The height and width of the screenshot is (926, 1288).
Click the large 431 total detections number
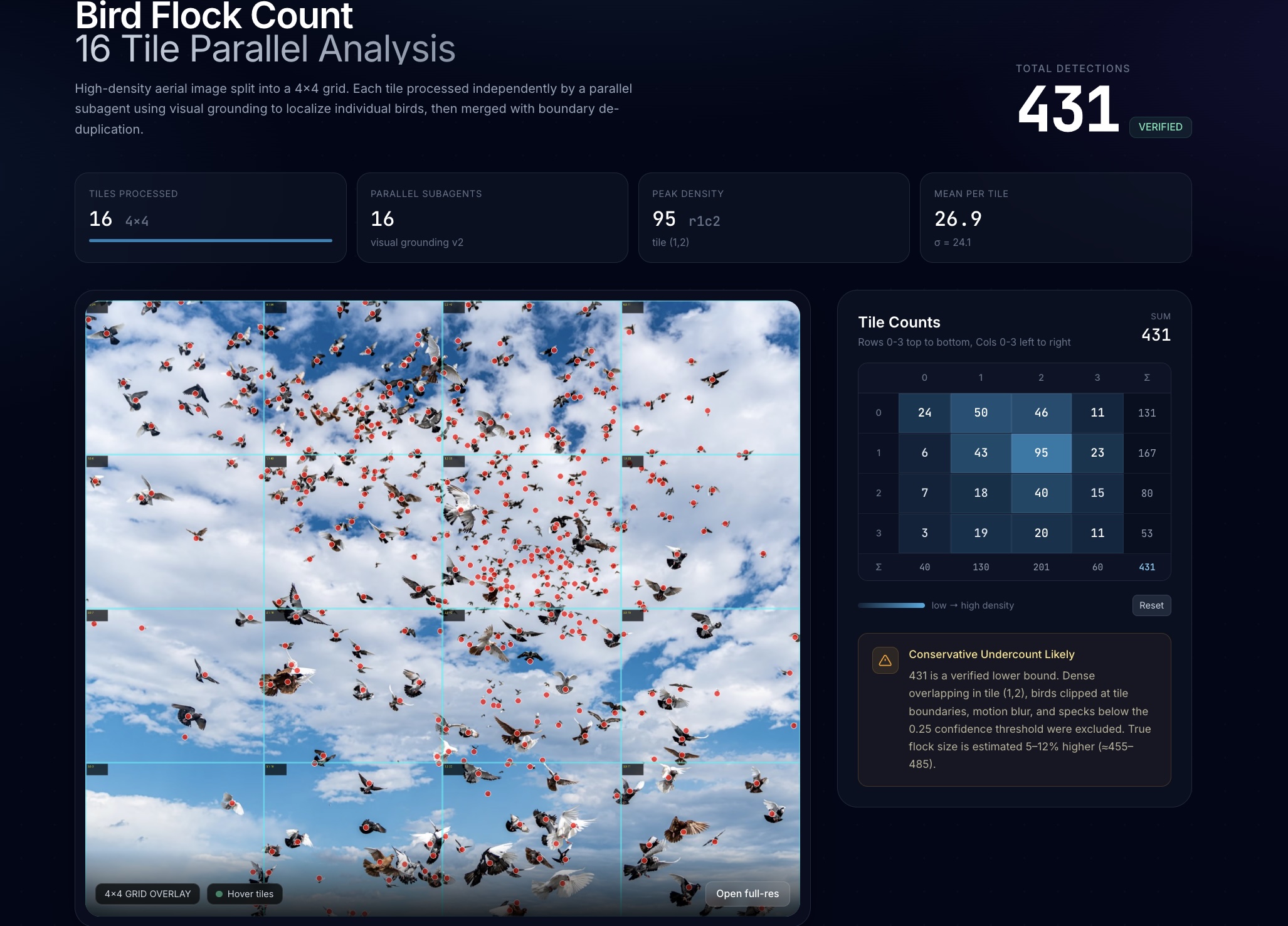click(1068, 110)
